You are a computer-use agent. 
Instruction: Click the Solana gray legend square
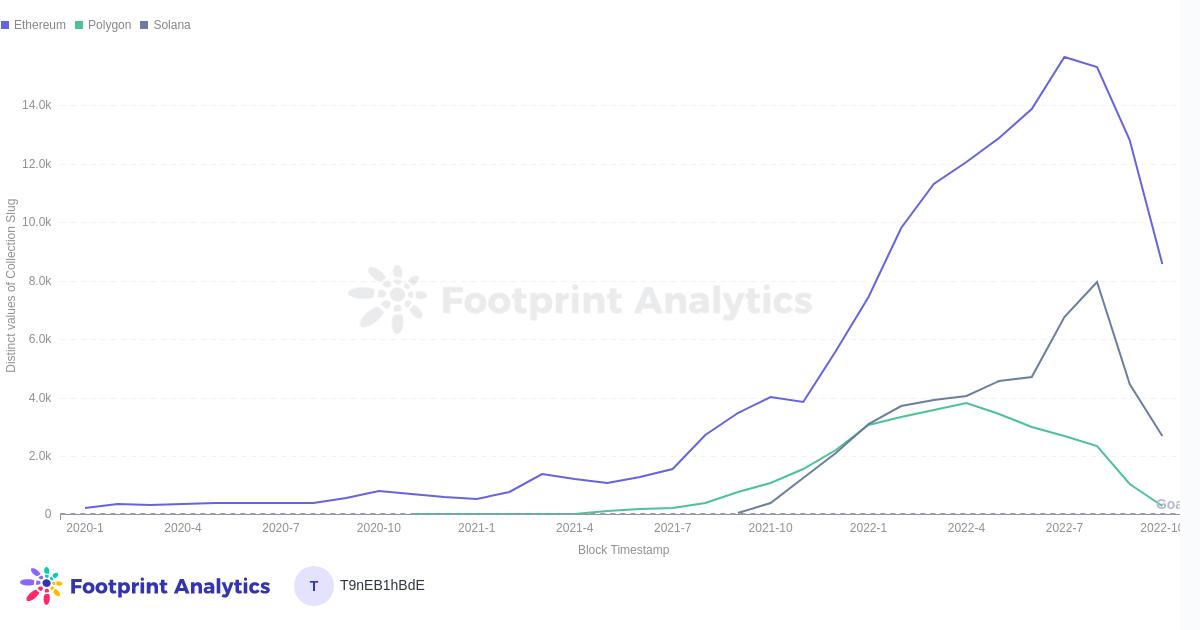pos(144,25)
